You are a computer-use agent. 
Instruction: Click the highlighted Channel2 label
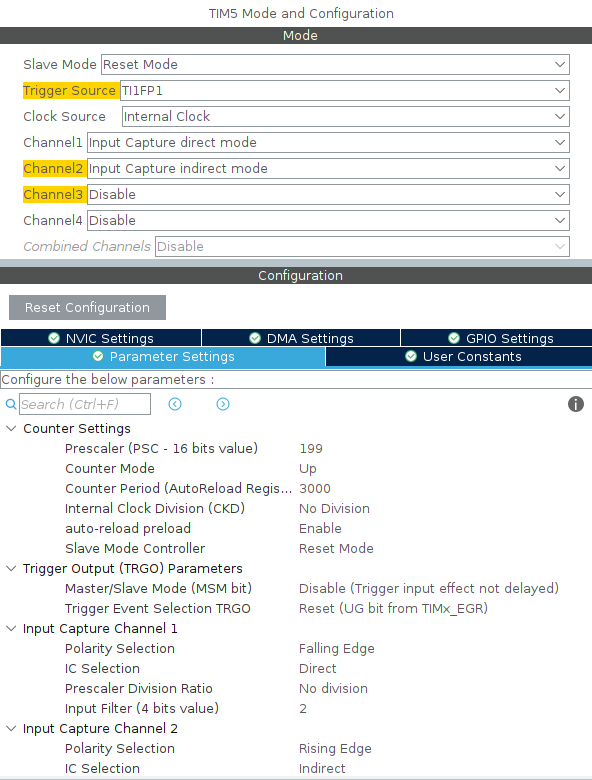(53, 169)
